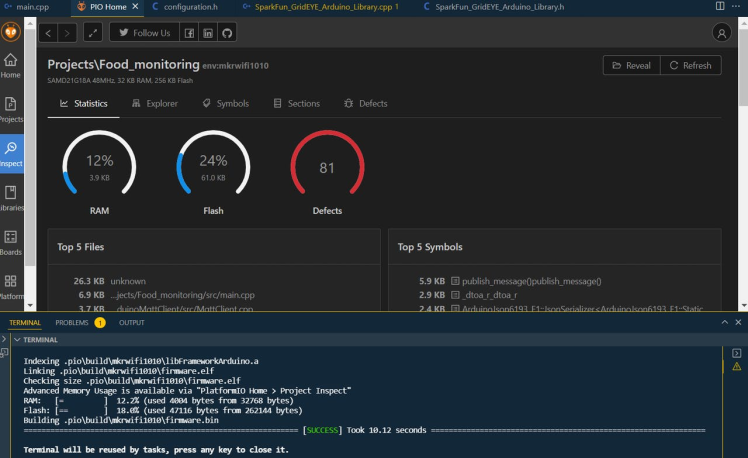Open the user account profile icon
Screen dimensions: 748x458
coord(721,33)
